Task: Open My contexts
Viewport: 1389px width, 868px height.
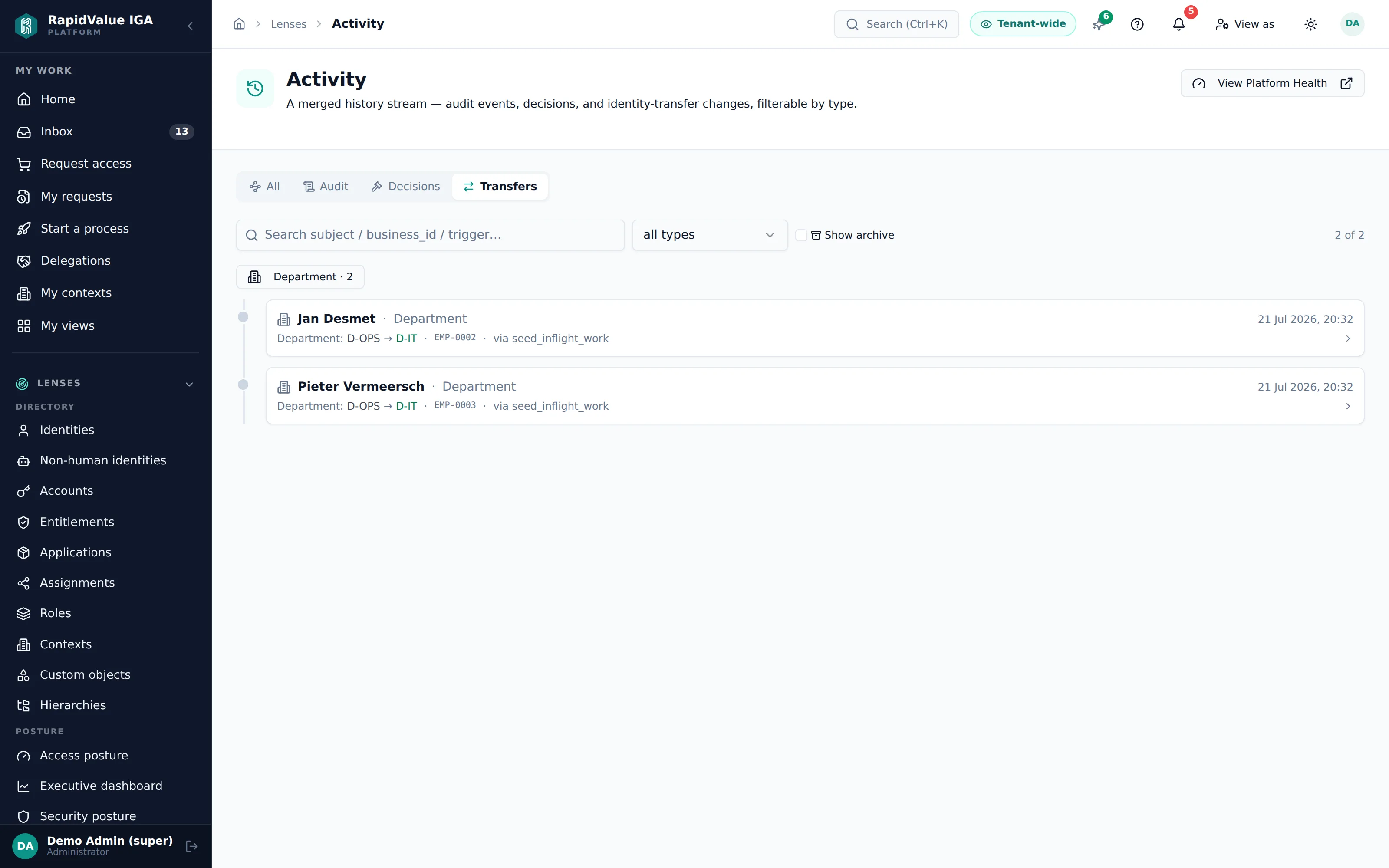Action: [x=105, y=293]
